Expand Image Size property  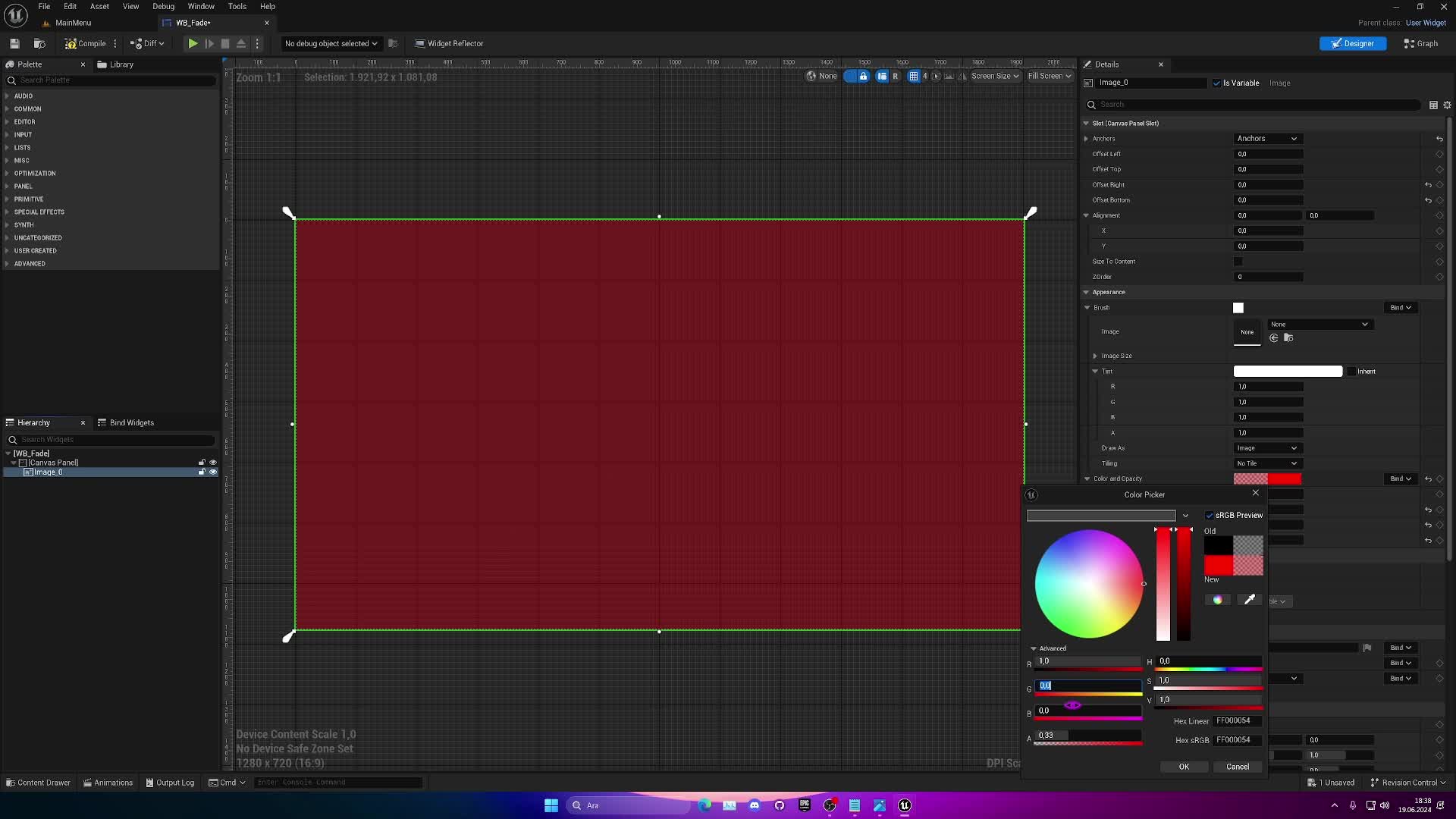1095,356
